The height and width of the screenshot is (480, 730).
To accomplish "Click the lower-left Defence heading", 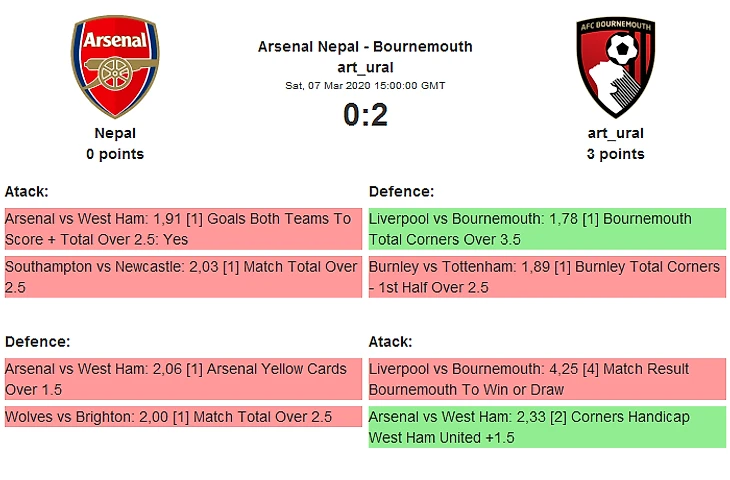I will 37,341.
